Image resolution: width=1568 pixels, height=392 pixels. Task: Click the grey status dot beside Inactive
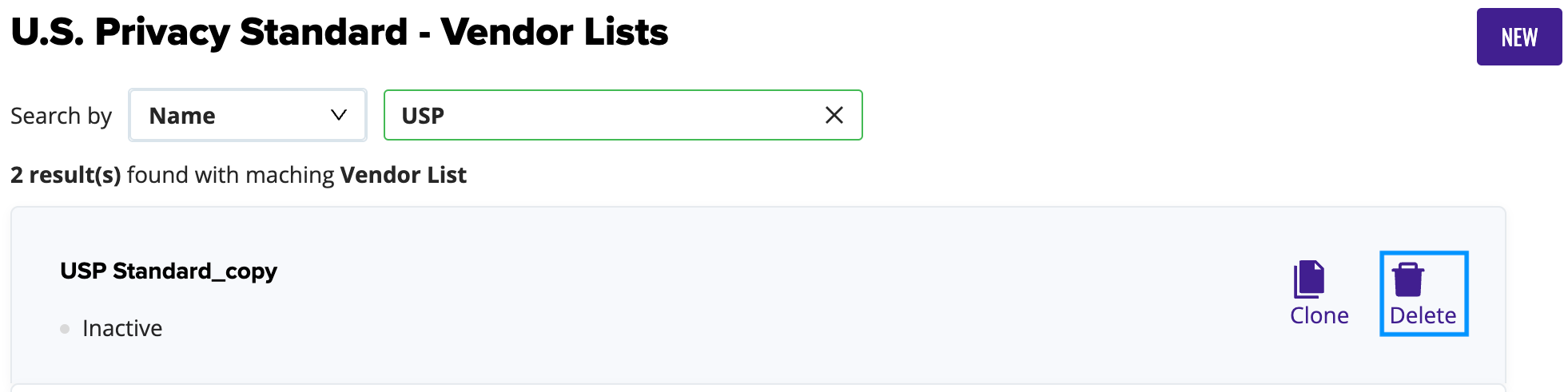(65, 329)
